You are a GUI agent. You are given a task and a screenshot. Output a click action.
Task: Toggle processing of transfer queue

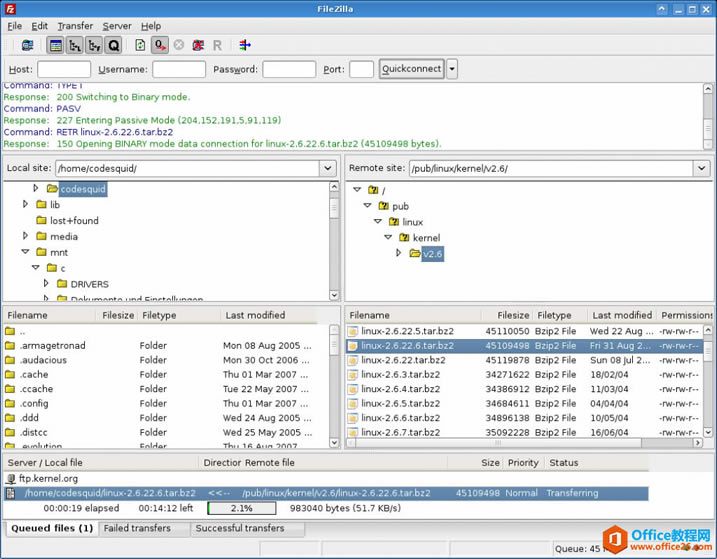click(x=160, y=45)
